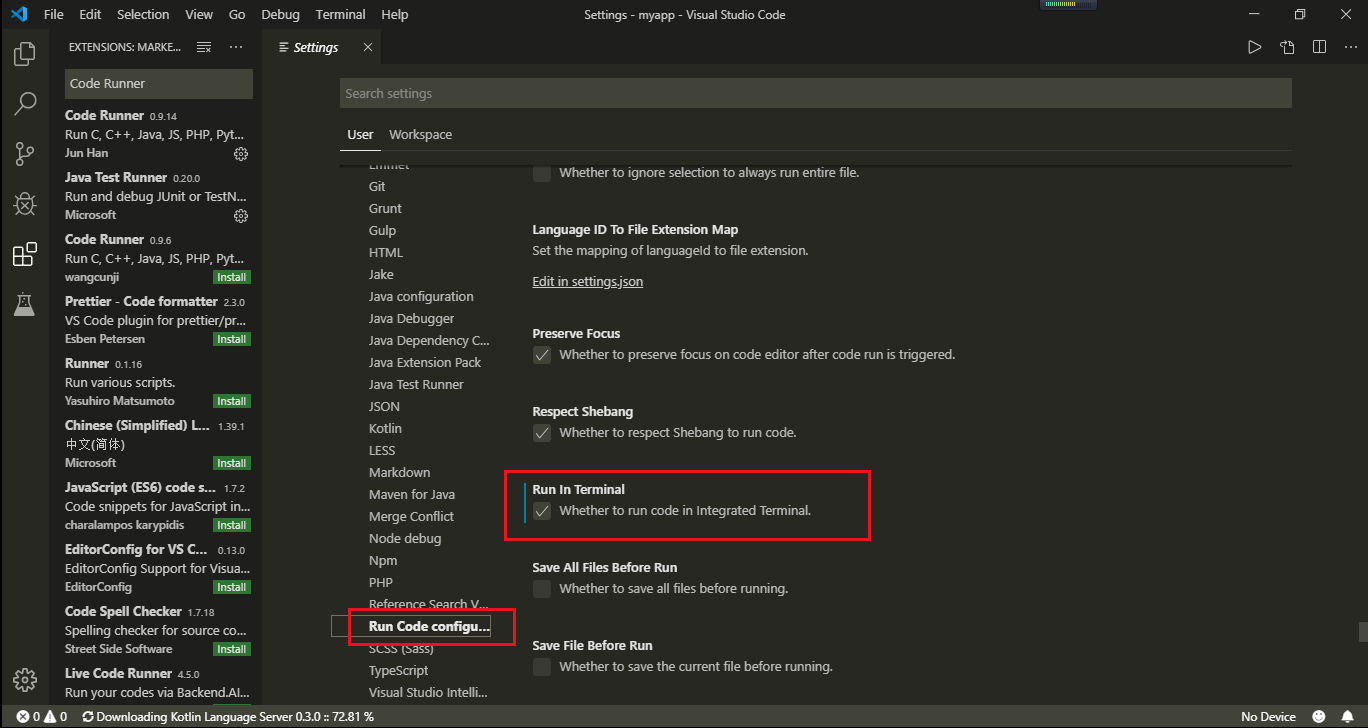Viewport: 1368px width, 728px height.
Task: Disable the Run In Terminal checkbox
Action: 541,510
